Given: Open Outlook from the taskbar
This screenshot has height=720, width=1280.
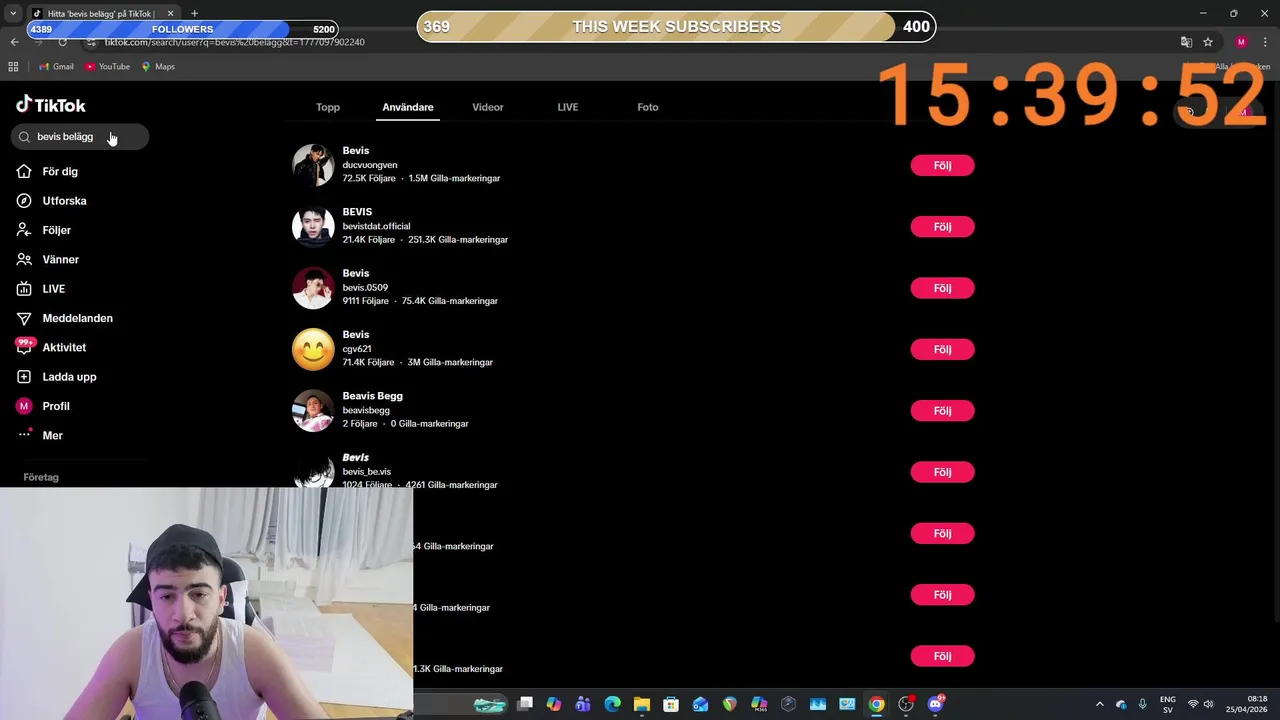Looking at the screenshot, I should 700,704.
